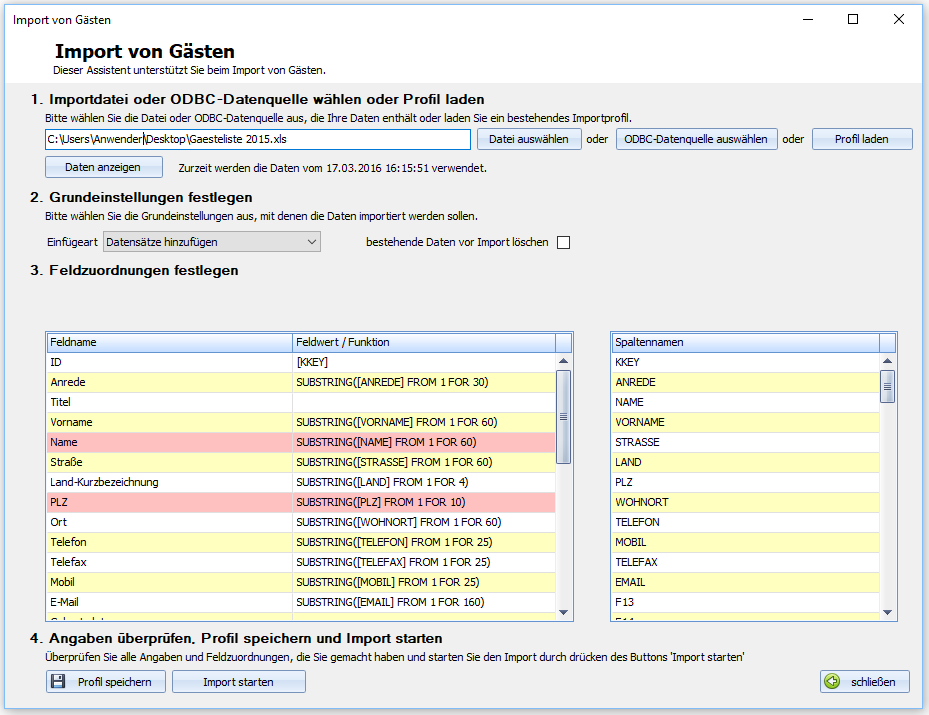
Task: Select KKEY in the Spaltennamen list
Action: click(745, 362)
